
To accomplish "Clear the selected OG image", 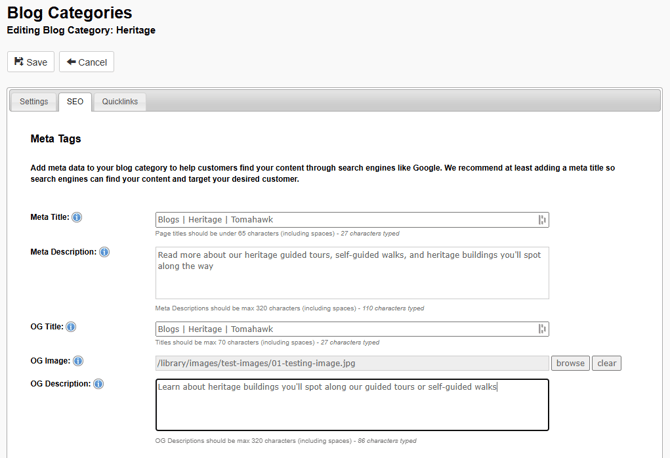I will [x=607, y=363].
